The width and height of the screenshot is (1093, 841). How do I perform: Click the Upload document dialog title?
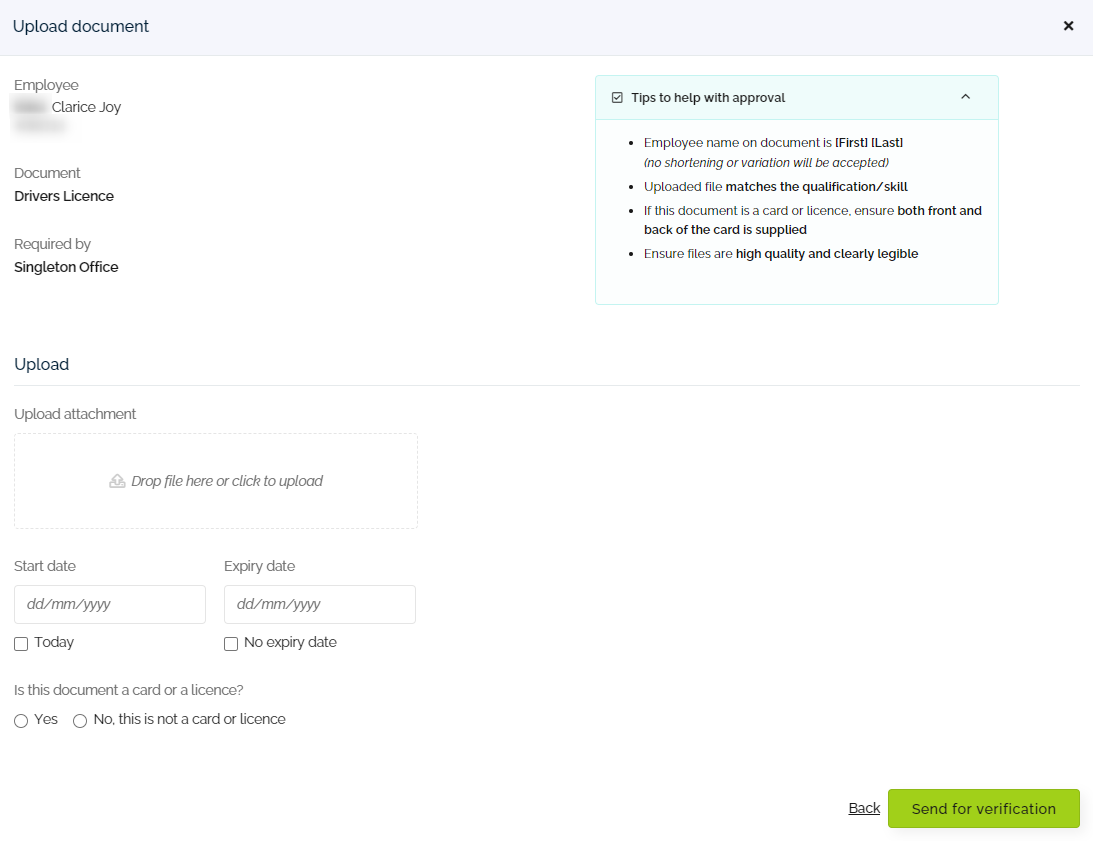[81, 27]
